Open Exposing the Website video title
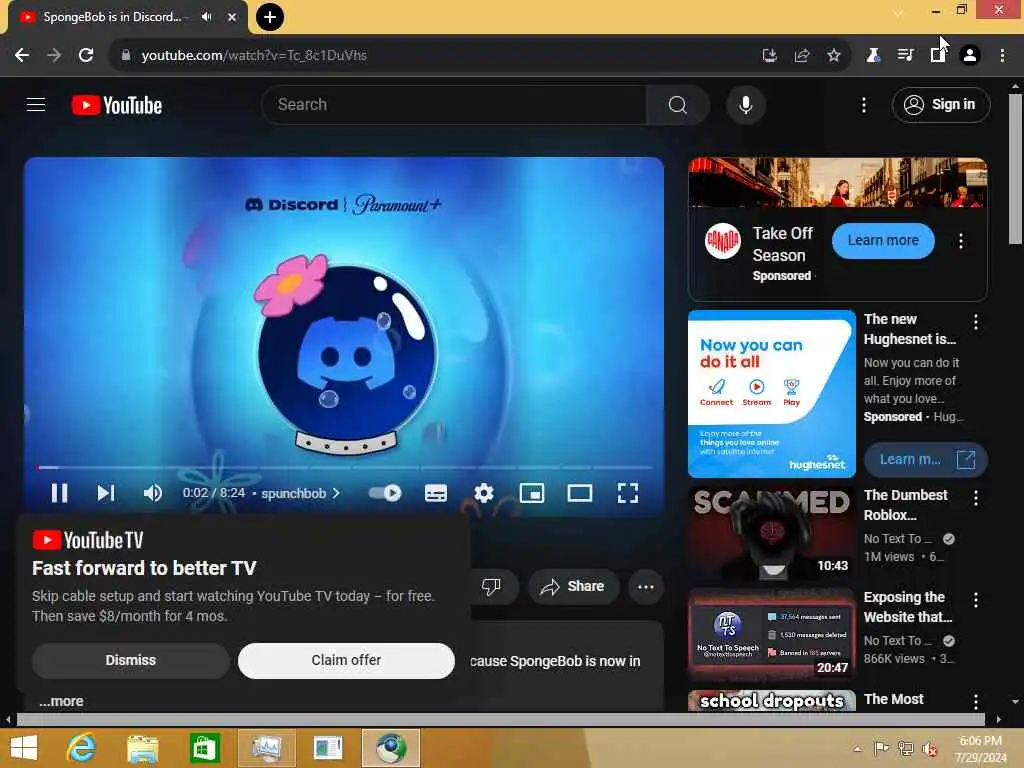1024x768 pixels. [x=908, y=607]
